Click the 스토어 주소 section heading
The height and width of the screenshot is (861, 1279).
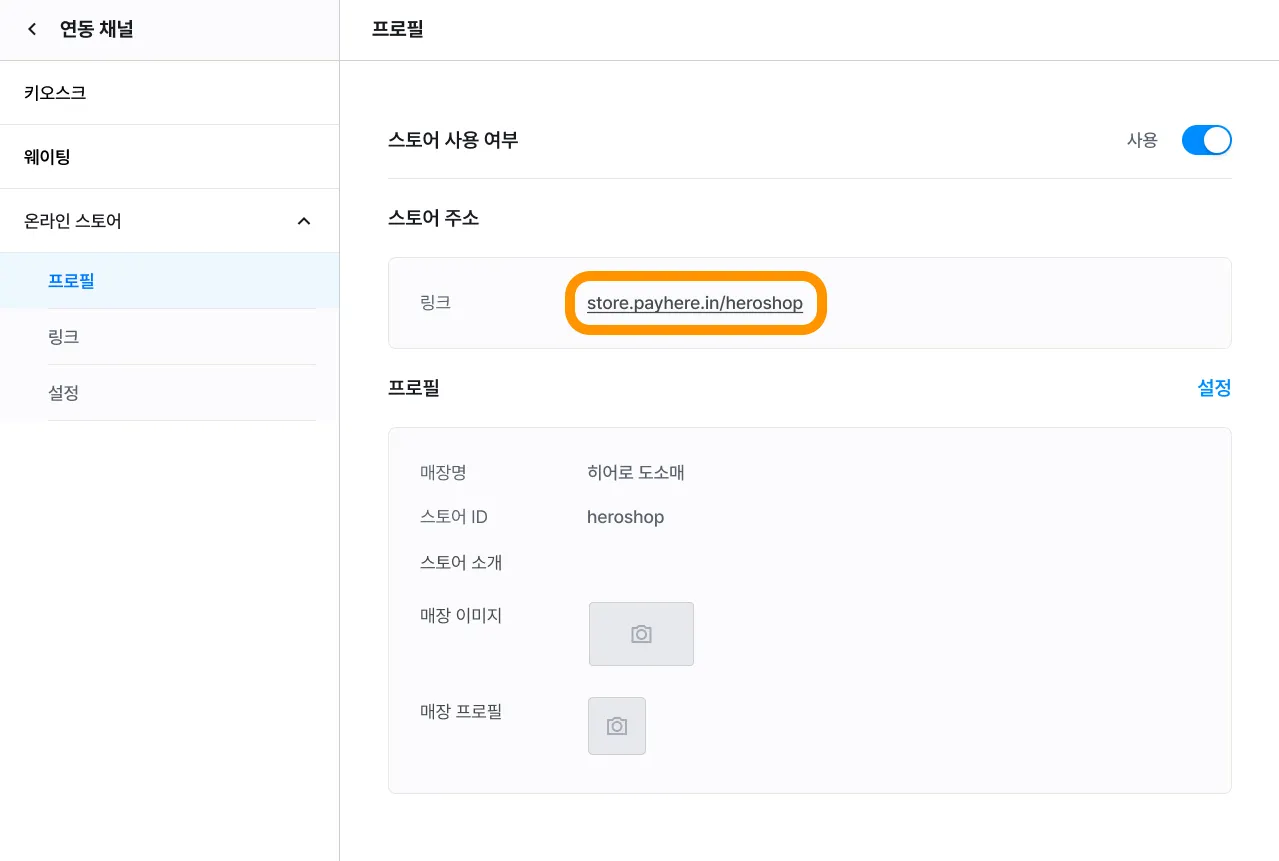pos(433,218)
